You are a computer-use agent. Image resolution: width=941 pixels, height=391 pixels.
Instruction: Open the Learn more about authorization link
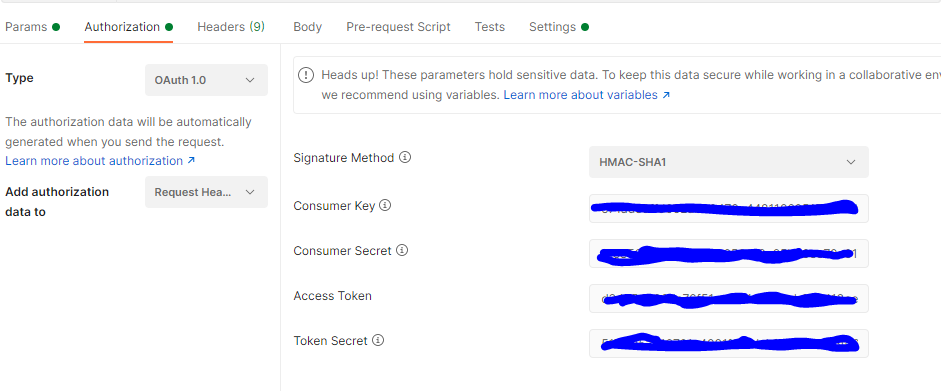pyautogui.click(x=100, y=161)
